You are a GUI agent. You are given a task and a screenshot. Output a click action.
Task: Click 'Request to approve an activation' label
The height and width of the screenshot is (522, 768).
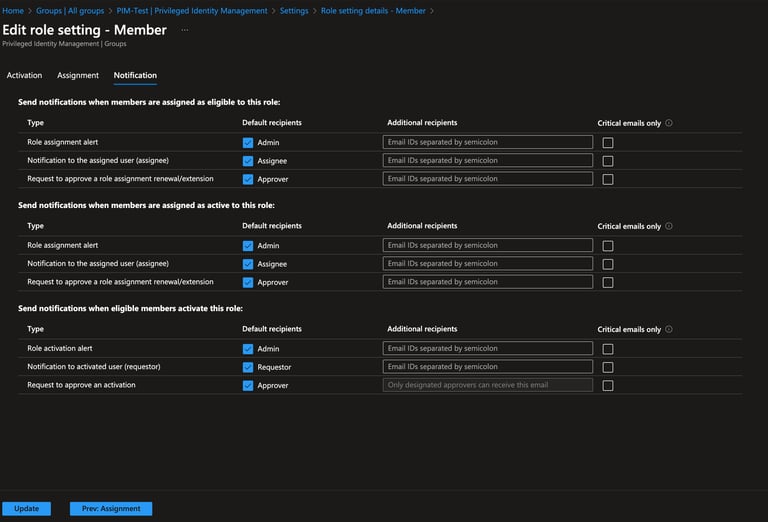click(x=81, y=385)
